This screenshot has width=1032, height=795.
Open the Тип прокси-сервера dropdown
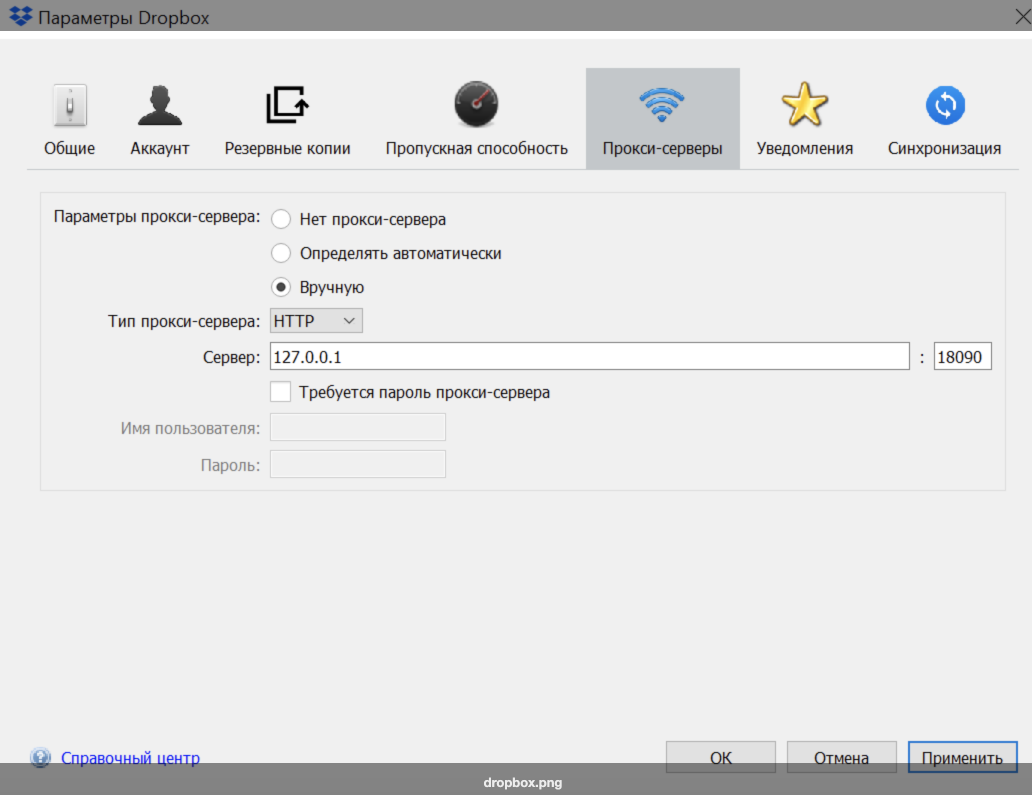[316, 320]
